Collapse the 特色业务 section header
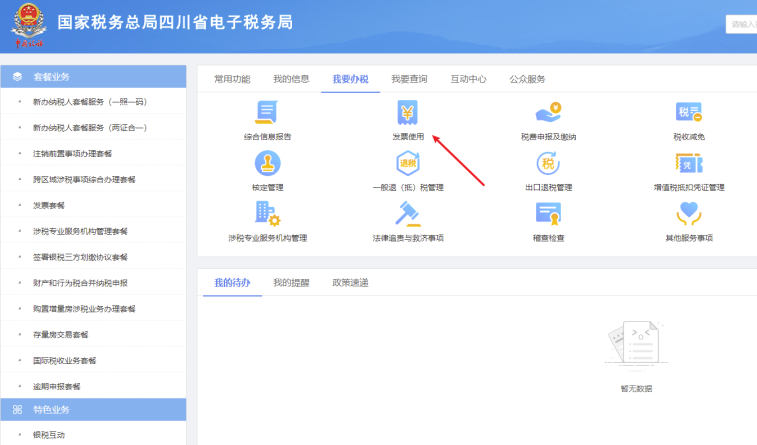 point(93,409)
